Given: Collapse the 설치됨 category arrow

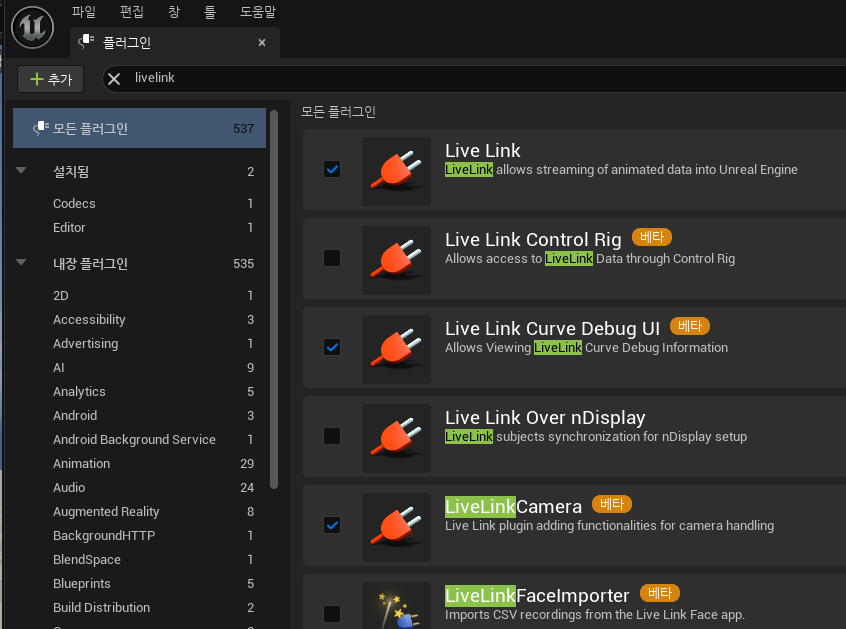Looking at the screenshot, I should 21,170.
